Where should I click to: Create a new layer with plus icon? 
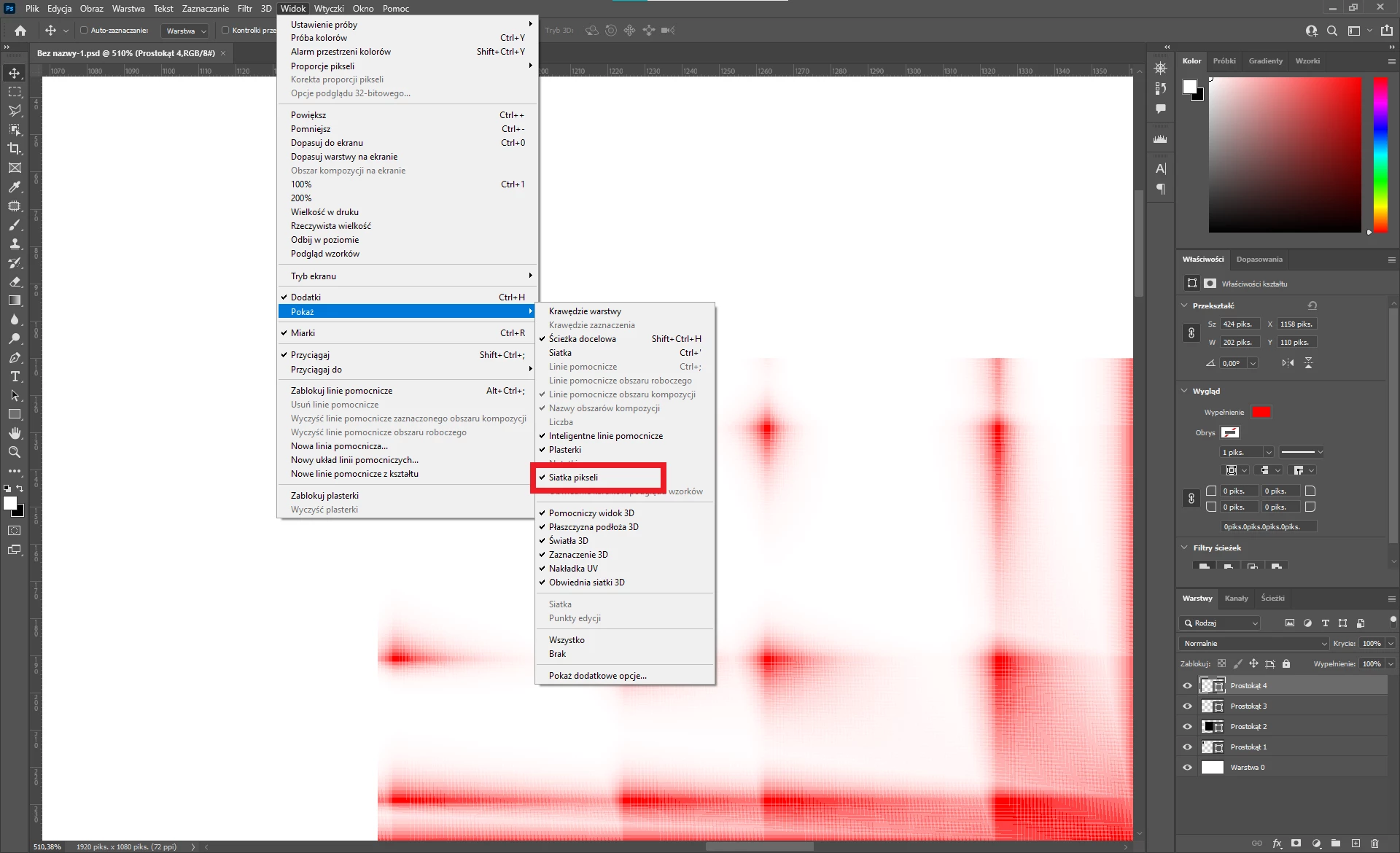point(1356,844)
